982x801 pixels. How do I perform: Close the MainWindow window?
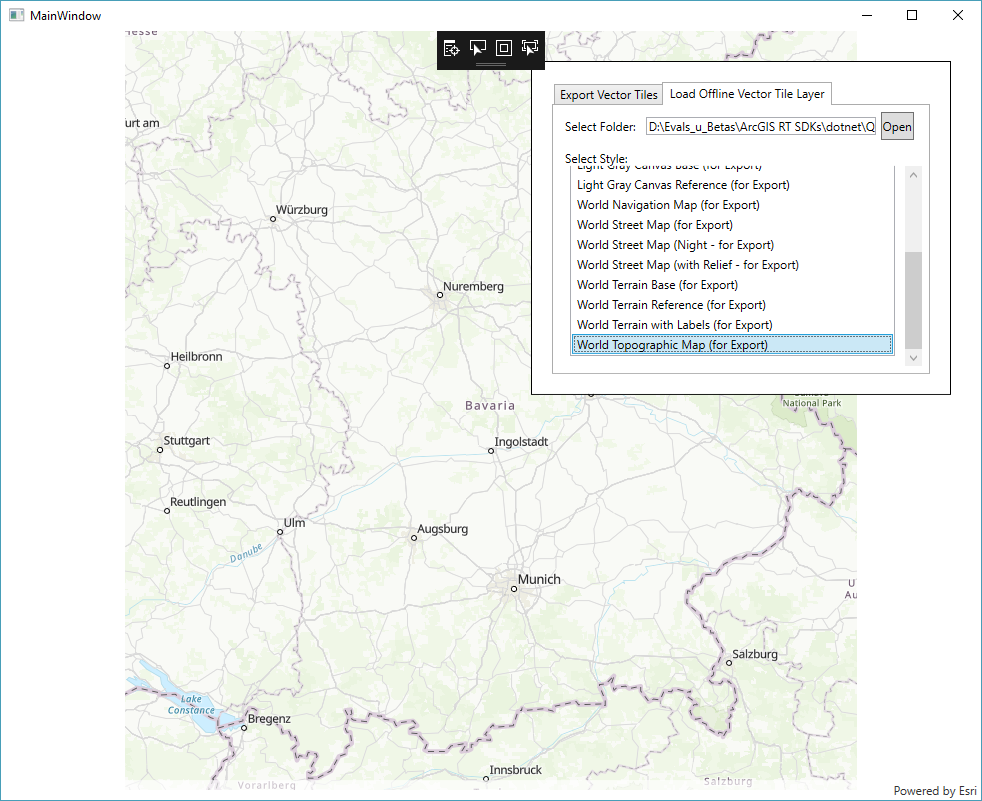tap(958, 15)
